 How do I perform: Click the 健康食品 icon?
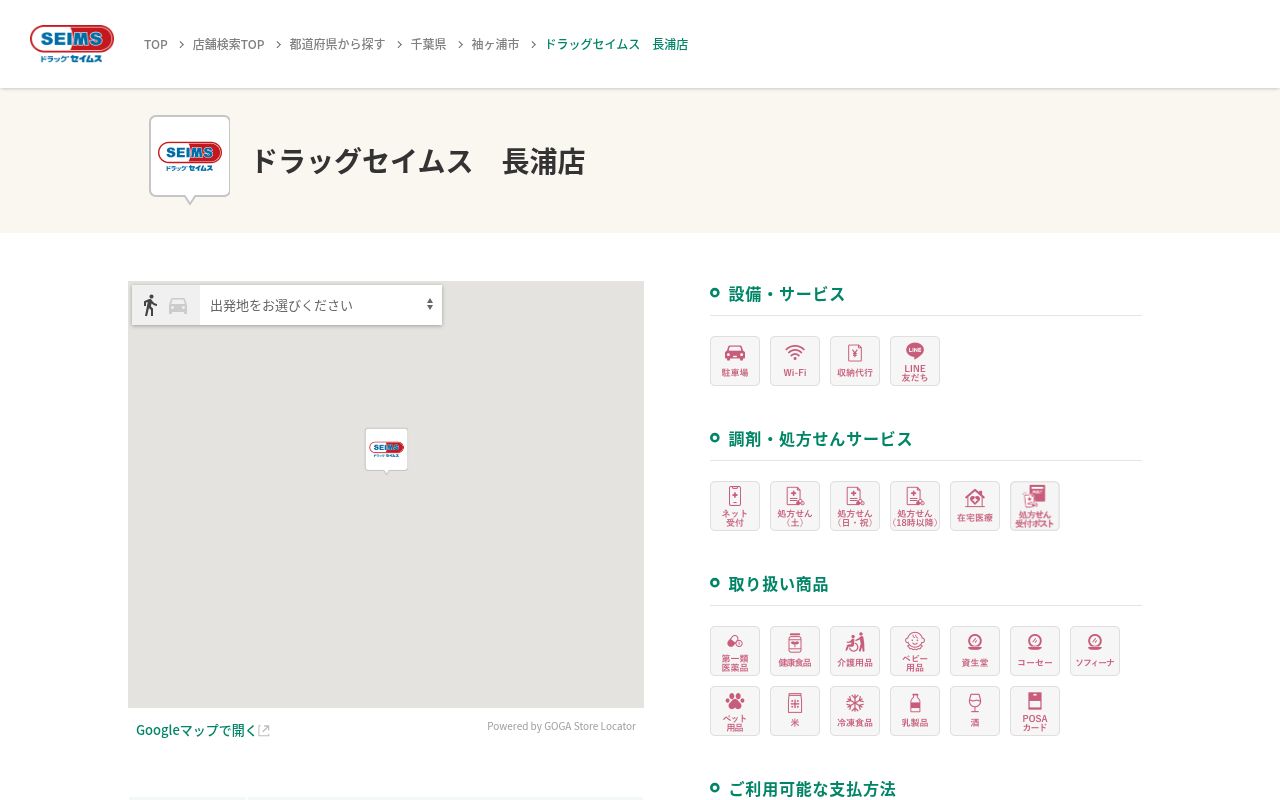tap(795, 651)
